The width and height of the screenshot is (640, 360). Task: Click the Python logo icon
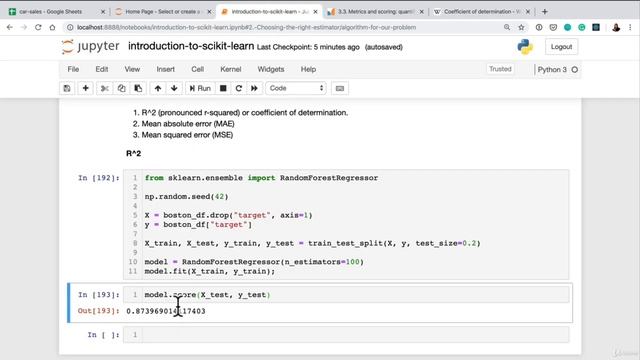coord(525,47)
